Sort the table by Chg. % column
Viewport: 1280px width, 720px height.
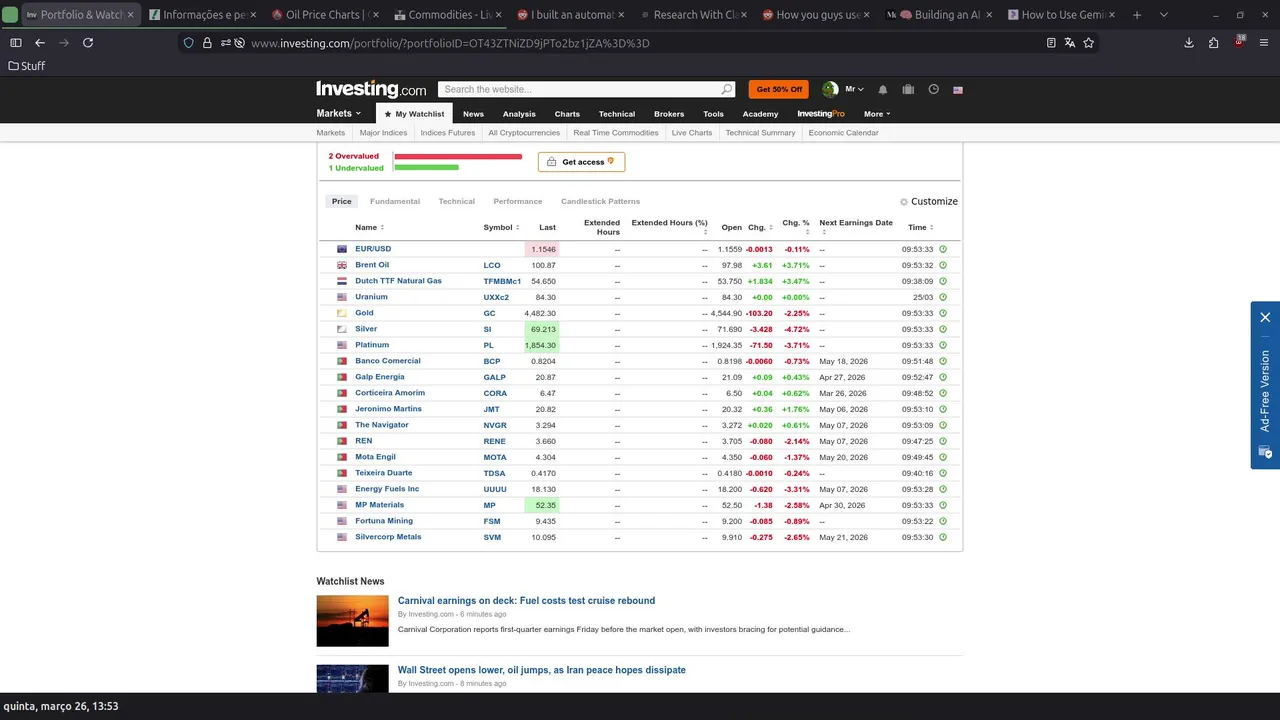pos(797,226)
